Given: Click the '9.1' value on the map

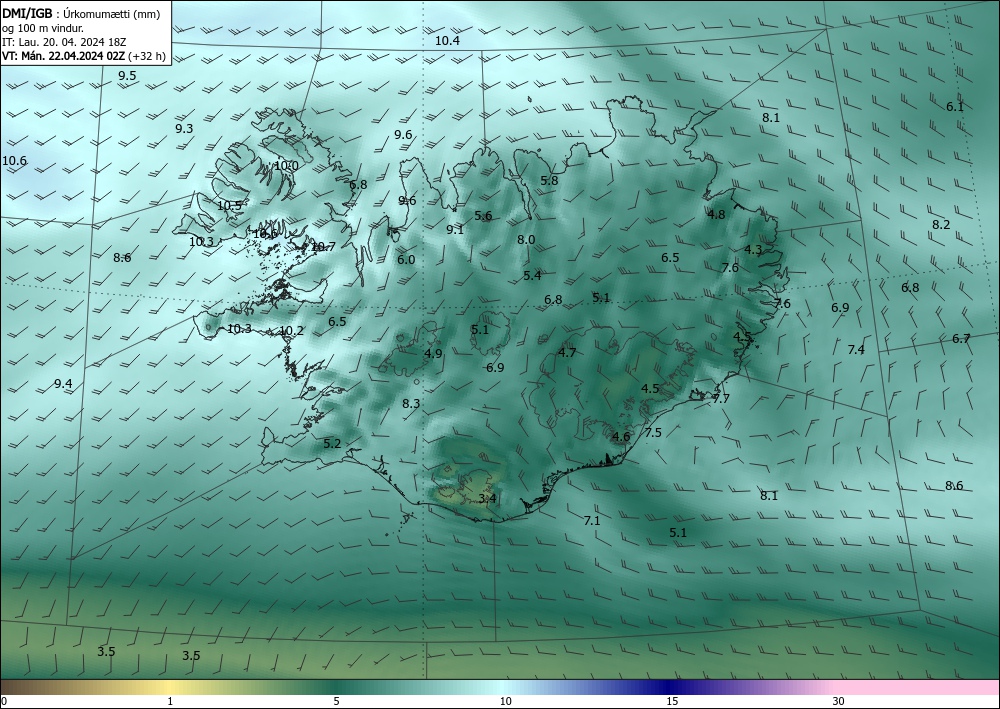Looking at the screenshot, I should point(455,230).
